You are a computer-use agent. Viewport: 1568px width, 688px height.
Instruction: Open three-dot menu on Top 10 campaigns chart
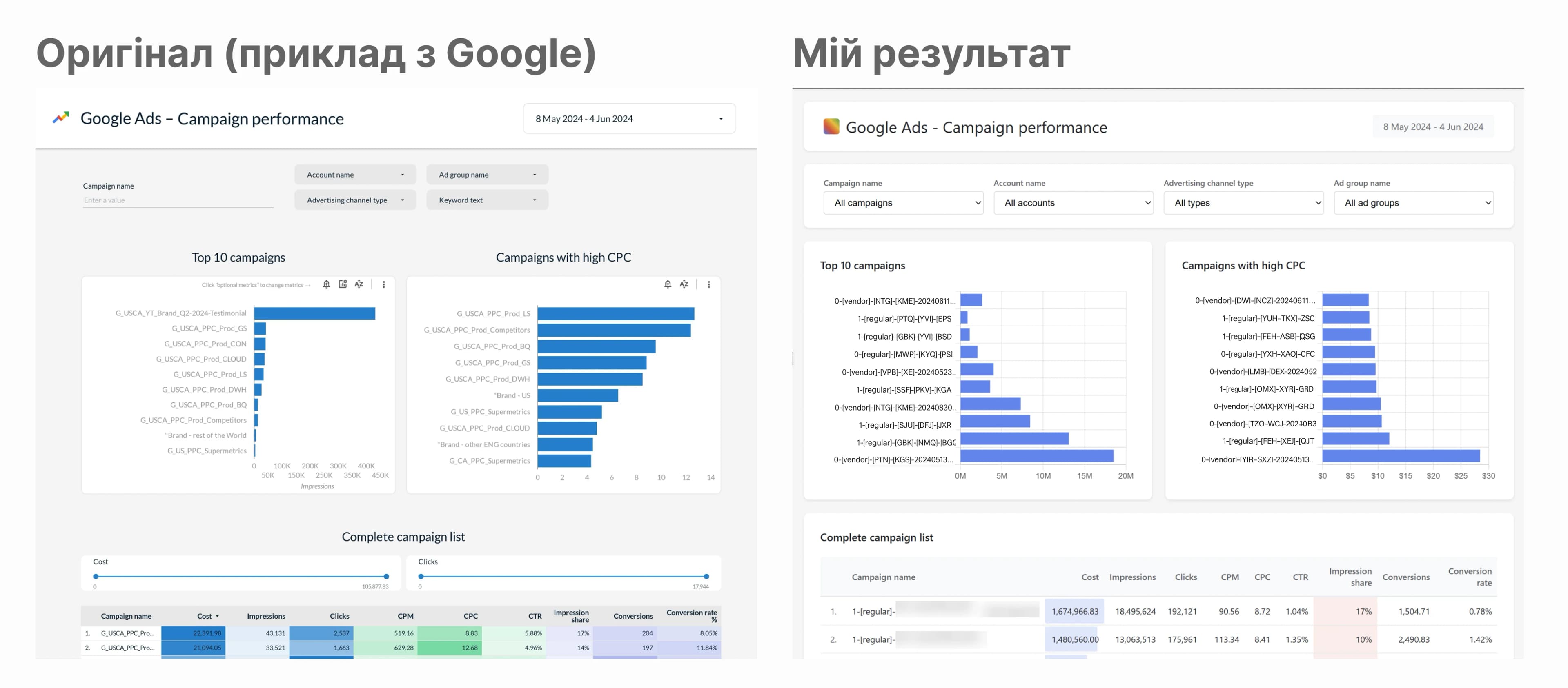coord(383,284)
